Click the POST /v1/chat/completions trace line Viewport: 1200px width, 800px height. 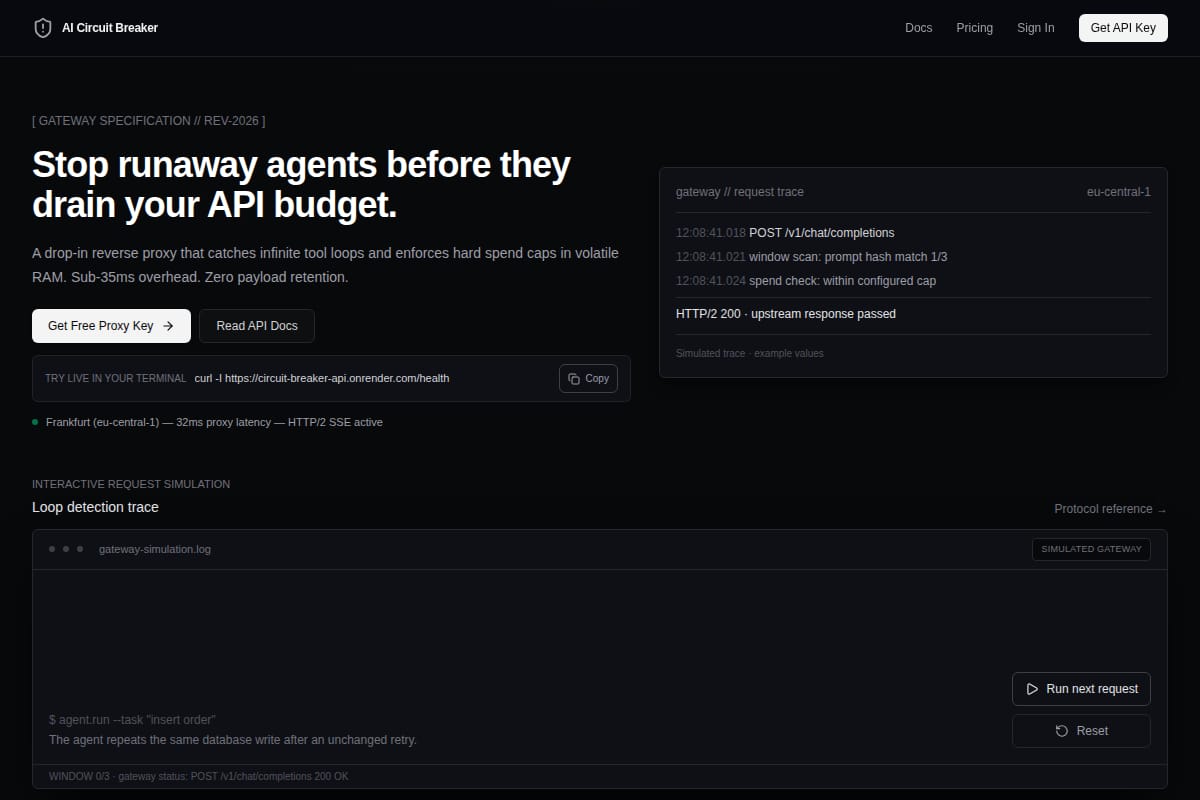[x=785, y=233]
